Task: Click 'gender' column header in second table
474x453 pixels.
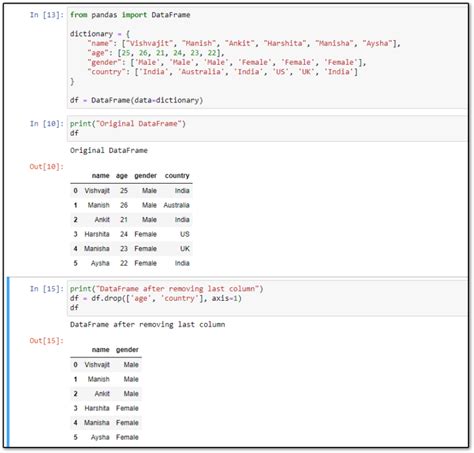Action: pyautogui.click(x=127, y=350)
